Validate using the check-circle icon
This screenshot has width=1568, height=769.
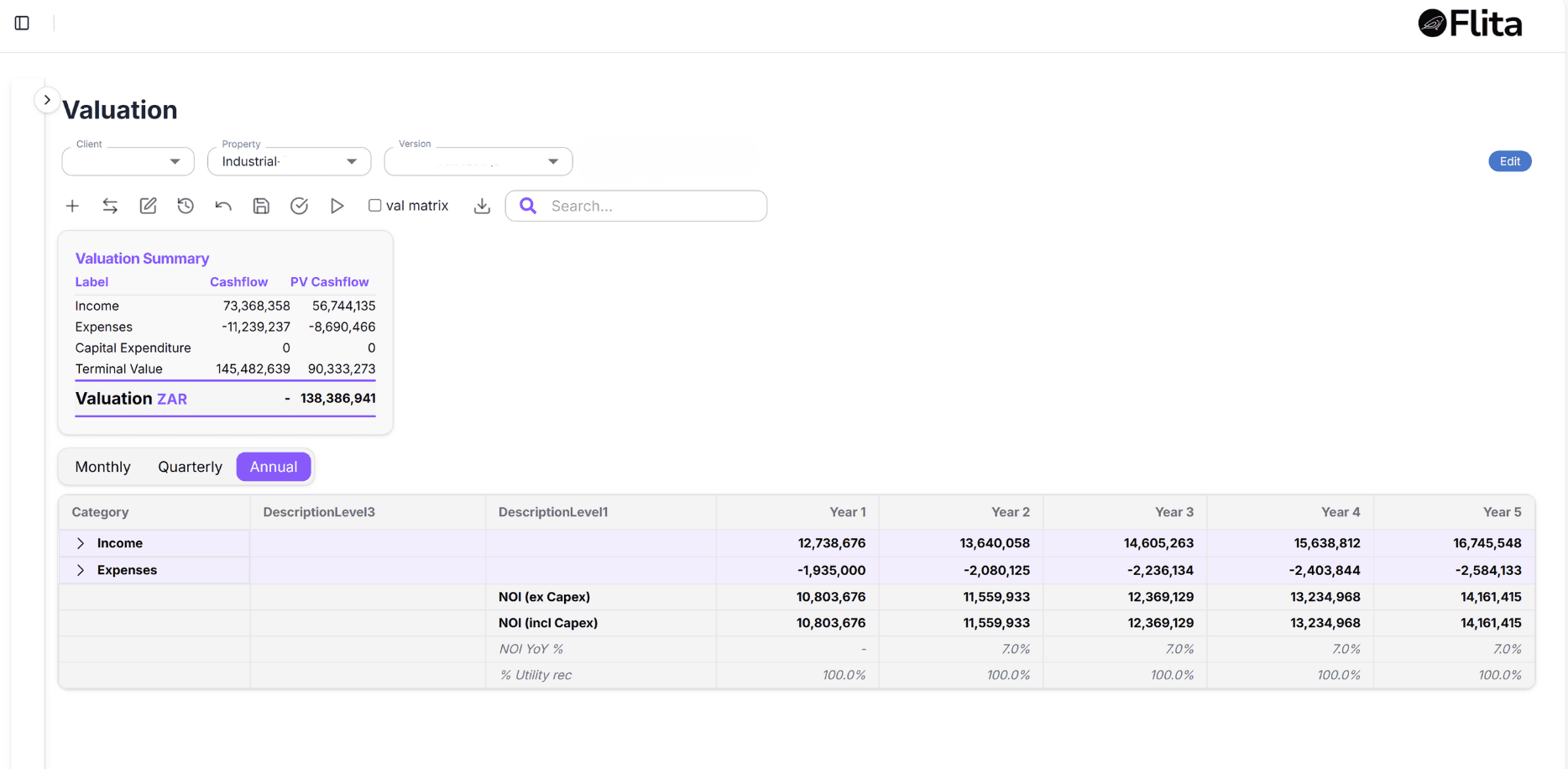click(299, 205)
